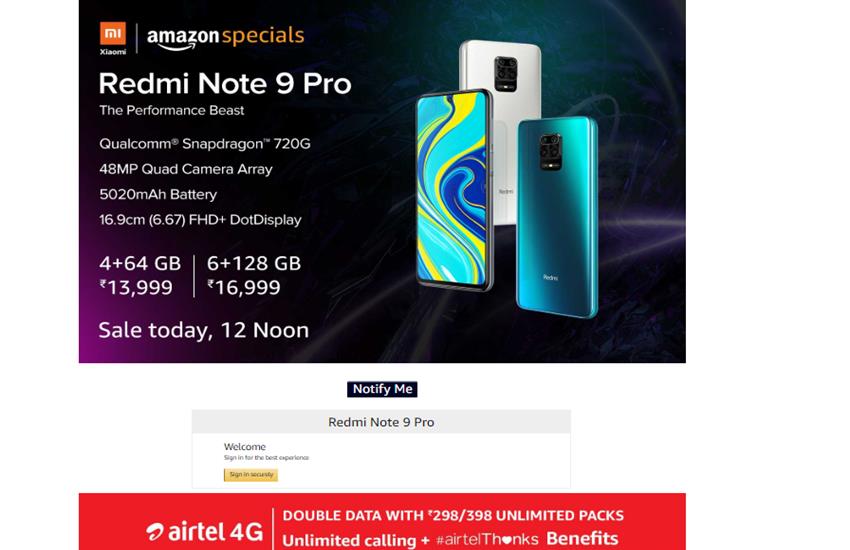This screenshot has height=550, width=850.
Task: Click the 5020mAh Battery spec text
Action: pyautogui.click(x=158, y=194)
